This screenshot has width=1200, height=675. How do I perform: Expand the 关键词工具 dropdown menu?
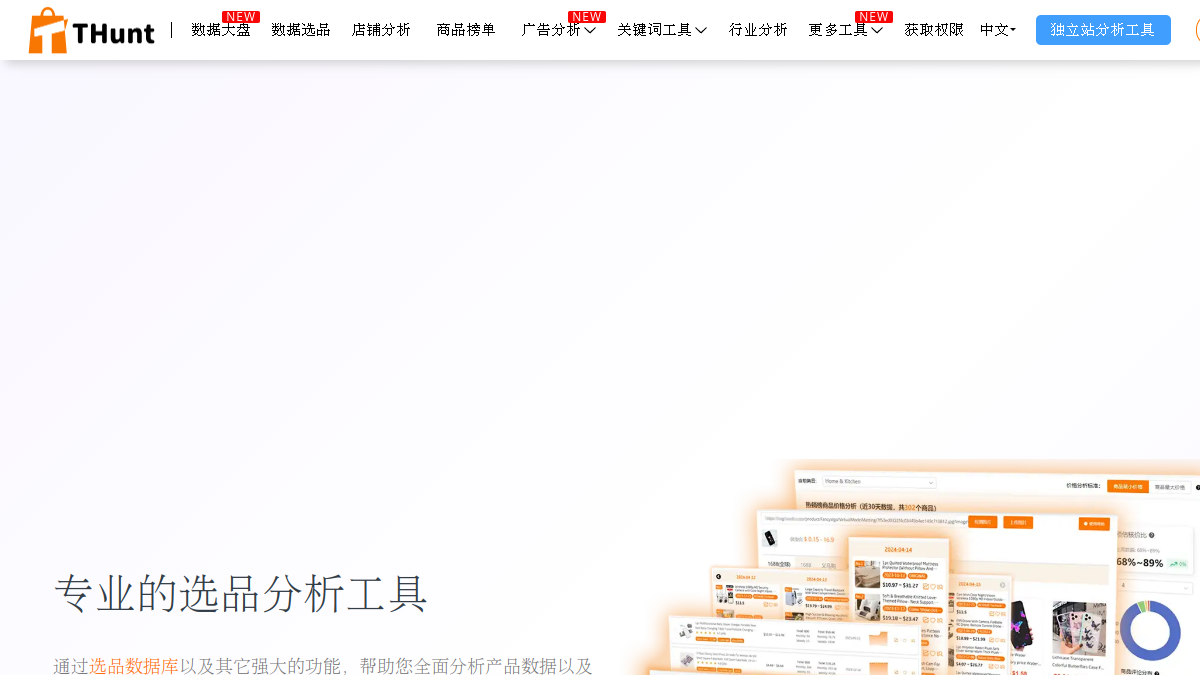(x=662, y=30)
